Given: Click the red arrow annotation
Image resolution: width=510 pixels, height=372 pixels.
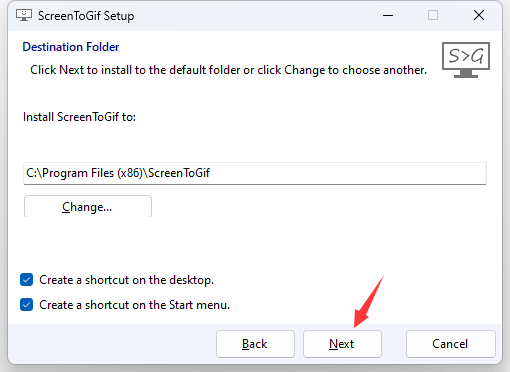Looking at the screenshot, I should click(x=368, y=302).
